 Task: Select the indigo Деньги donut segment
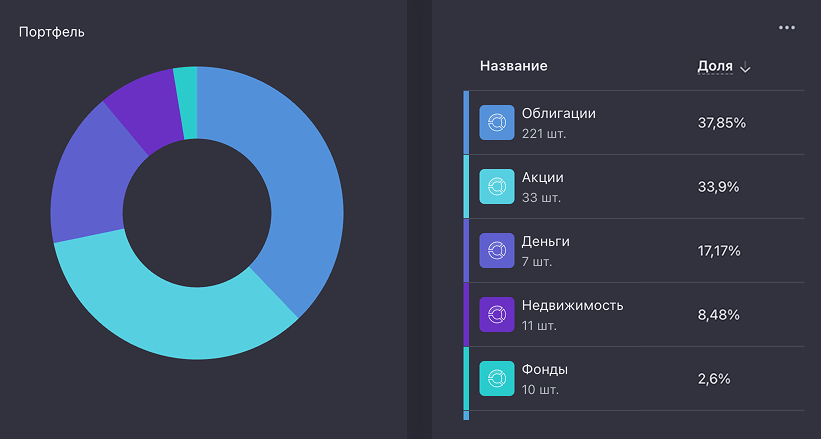(x=87, y=180)
